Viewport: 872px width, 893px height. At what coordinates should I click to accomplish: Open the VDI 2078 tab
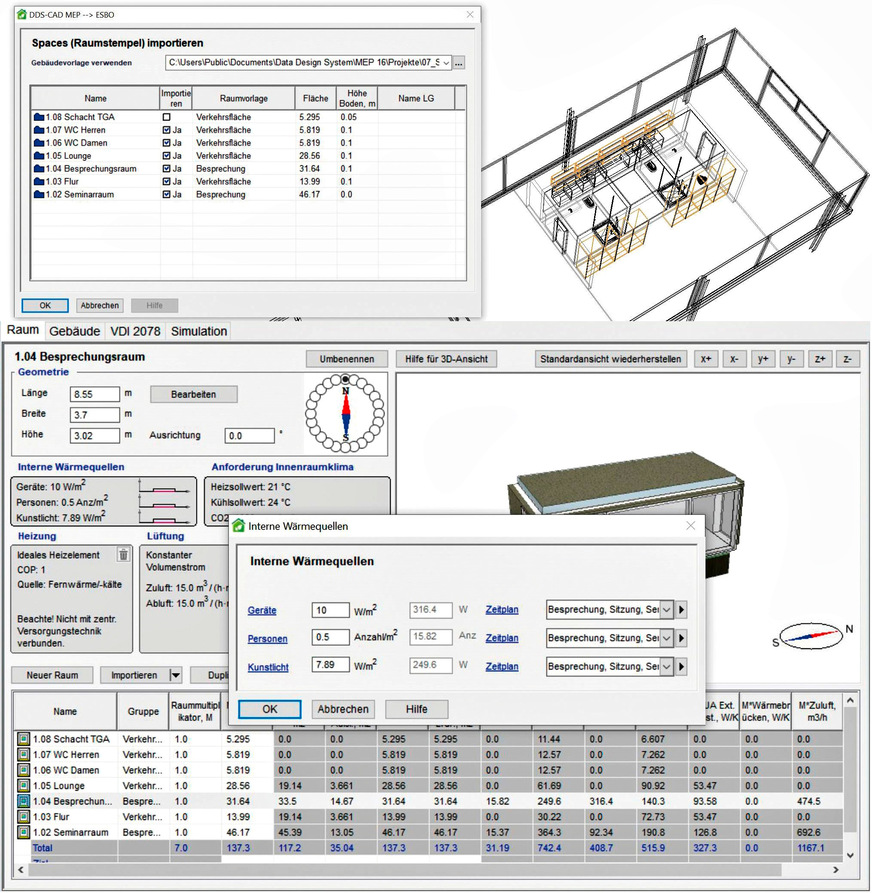click(135, 331)
